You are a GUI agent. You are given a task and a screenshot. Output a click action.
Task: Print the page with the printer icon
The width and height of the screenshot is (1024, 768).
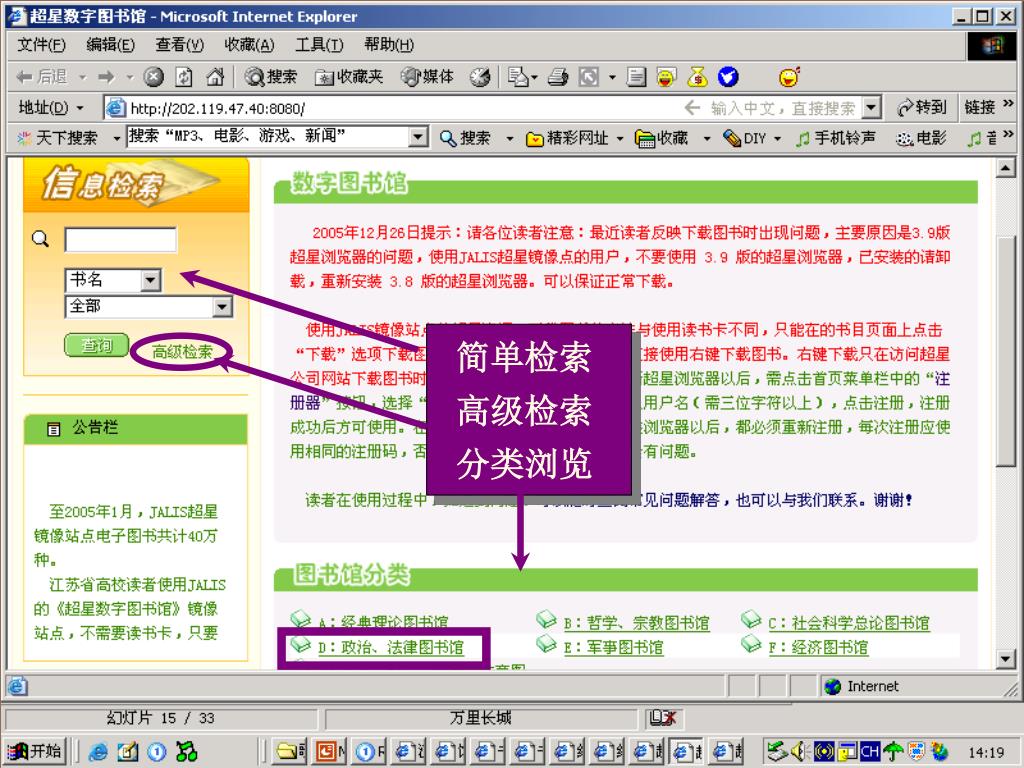click(558, 77)
